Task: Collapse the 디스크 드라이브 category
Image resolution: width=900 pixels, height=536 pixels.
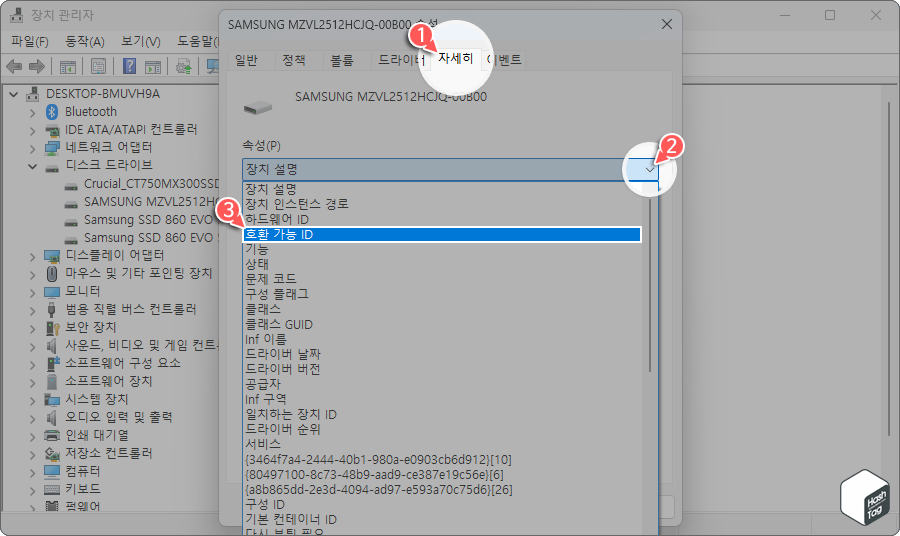Action: coord(33,166)
